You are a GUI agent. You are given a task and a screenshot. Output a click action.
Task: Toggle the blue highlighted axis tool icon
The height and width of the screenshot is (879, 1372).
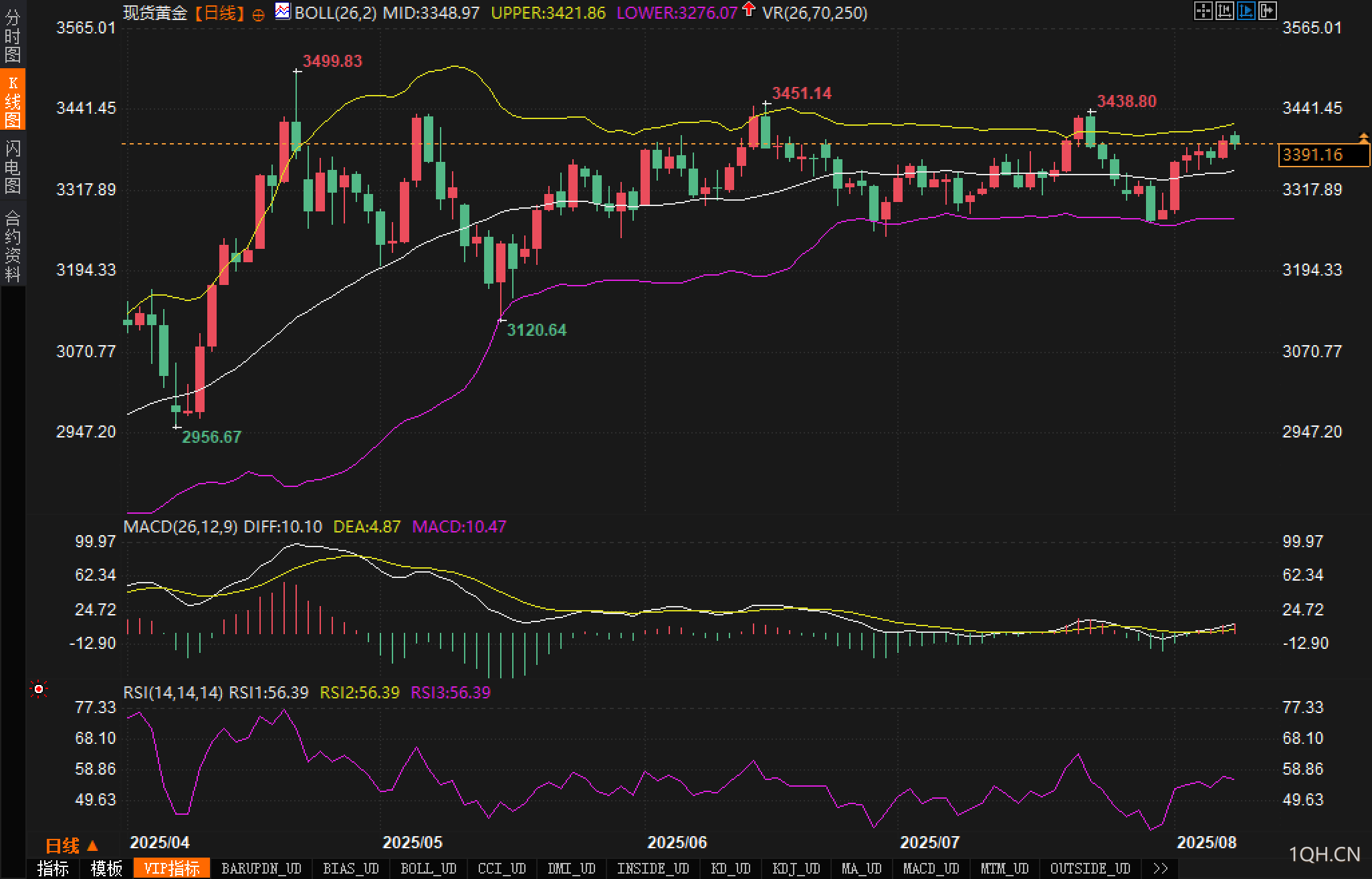[1246, 11]
